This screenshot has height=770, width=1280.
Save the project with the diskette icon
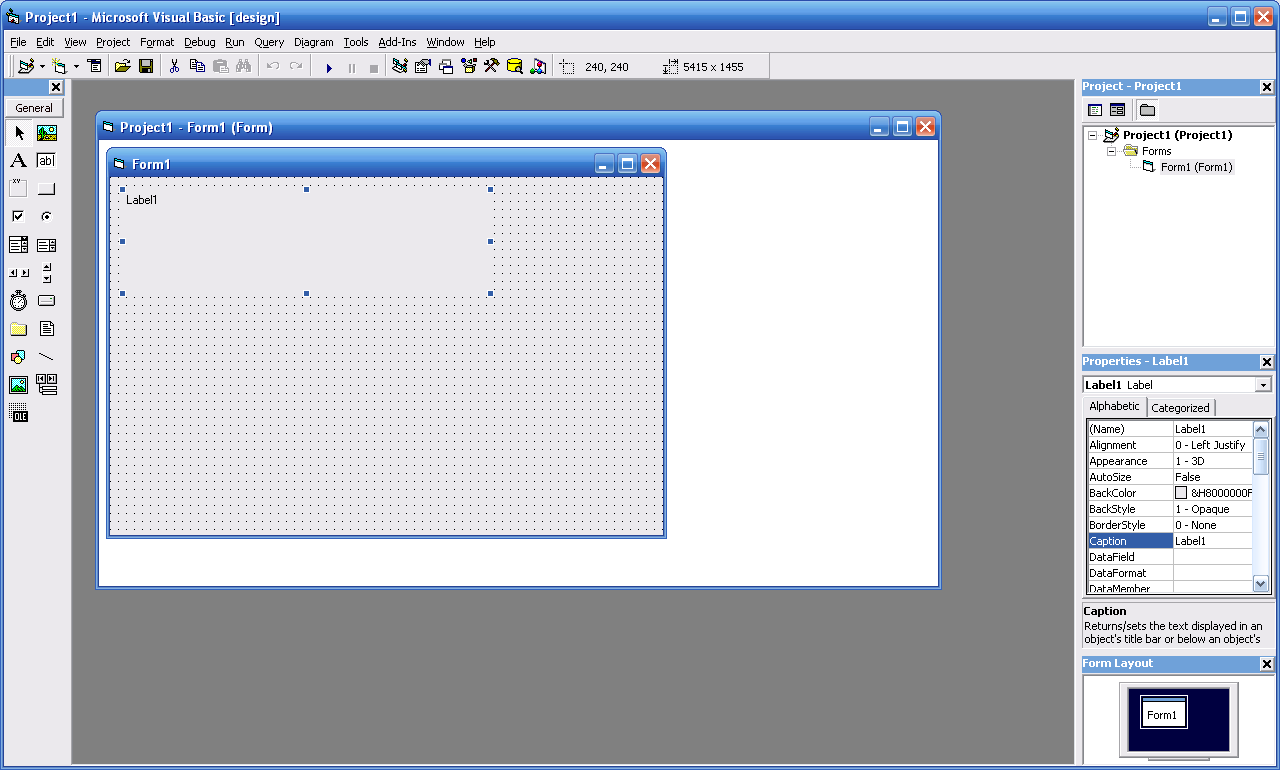146,67
